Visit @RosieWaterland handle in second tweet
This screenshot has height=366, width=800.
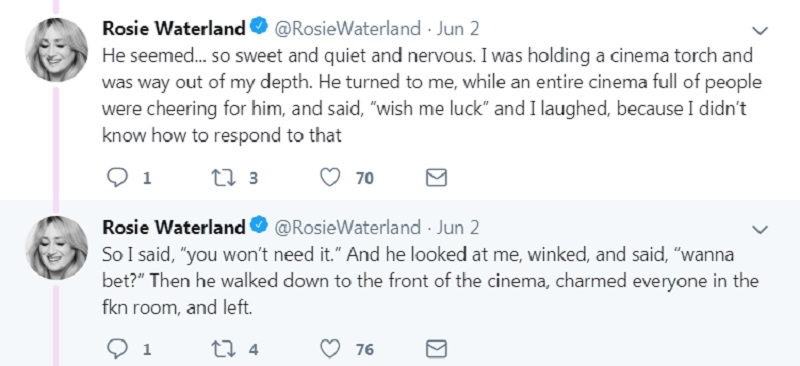tap(348, 227)
